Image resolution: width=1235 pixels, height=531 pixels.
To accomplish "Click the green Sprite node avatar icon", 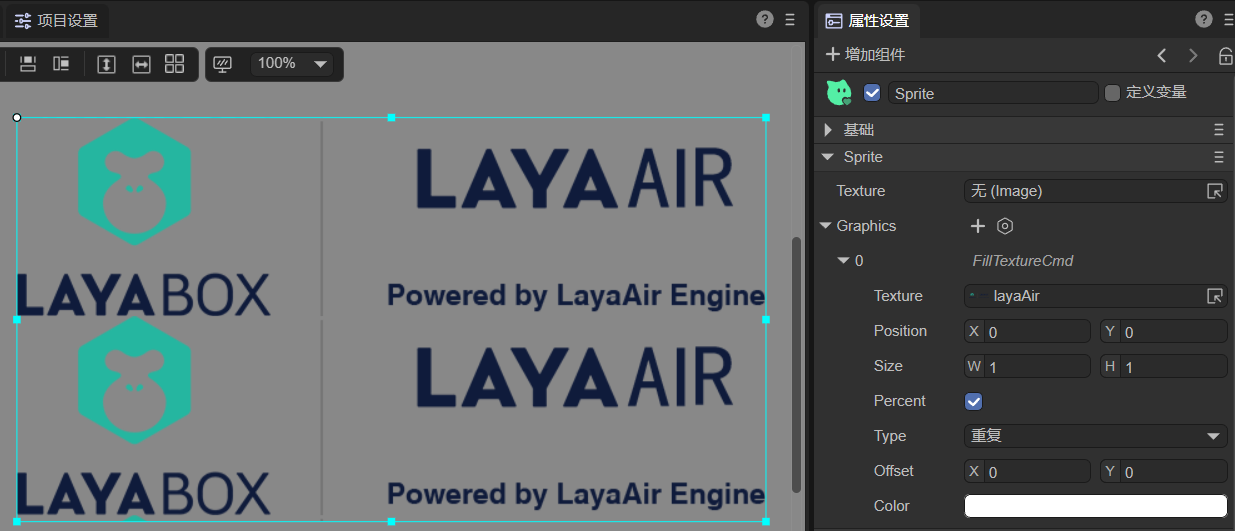I will tap(839, 93).
